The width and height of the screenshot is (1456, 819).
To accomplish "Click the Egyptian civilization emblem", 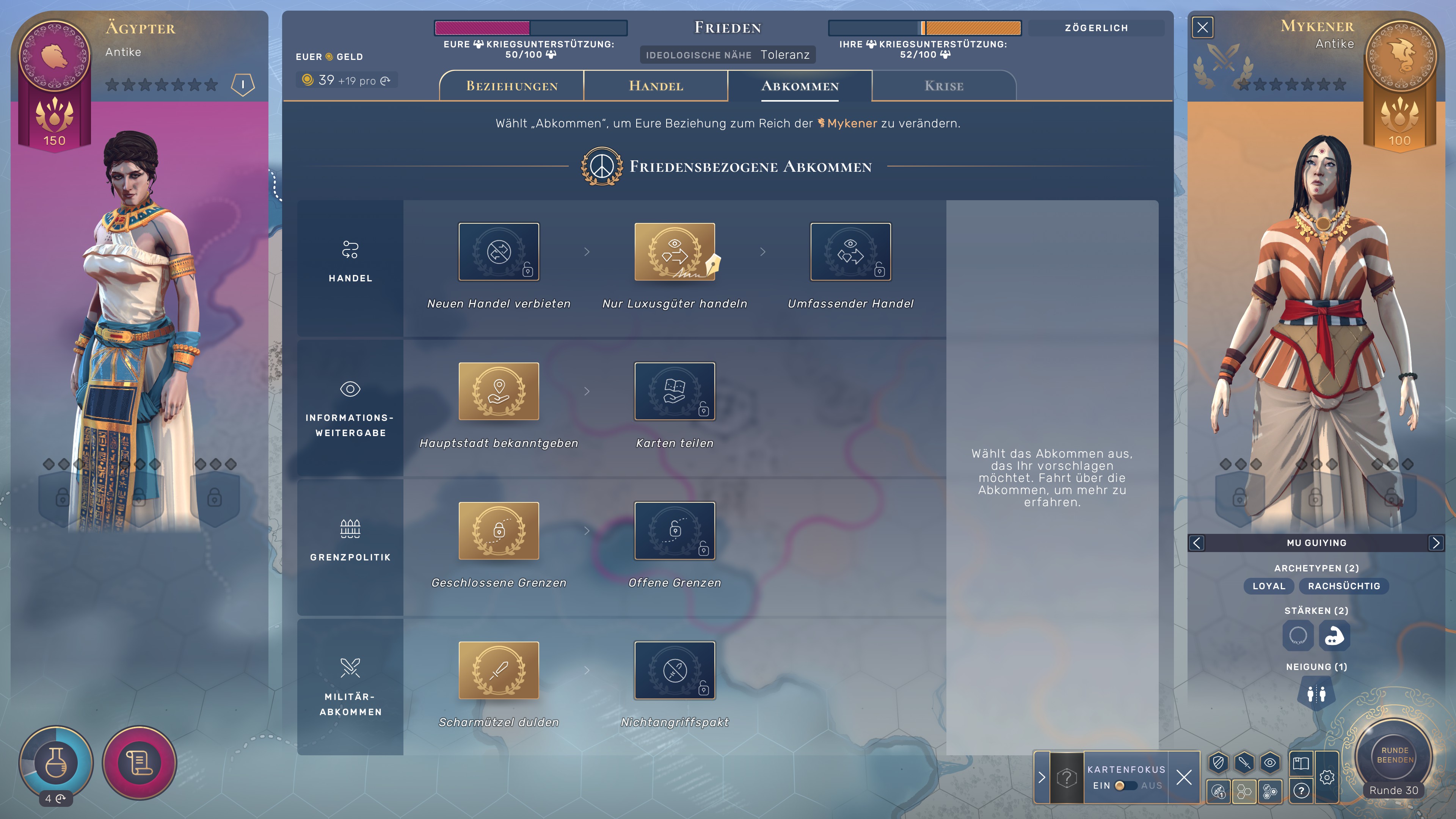I will [x=54, y=56].
